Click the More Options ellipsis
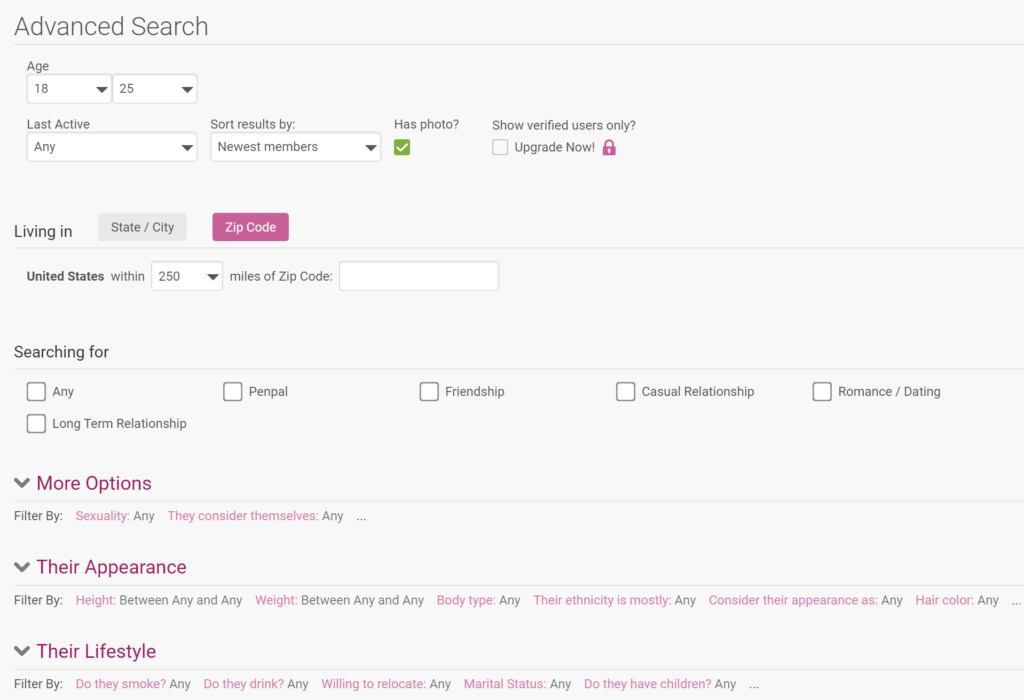 tap(361, 517)
